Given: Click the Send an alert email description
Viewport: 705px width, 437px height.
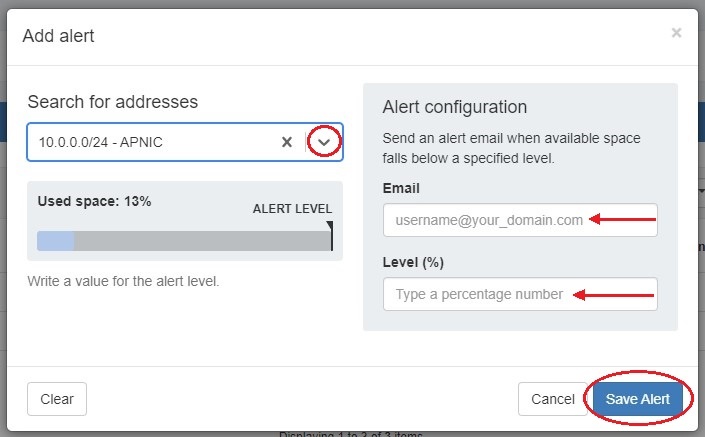Looking at the screenshot, I should 511,147.
